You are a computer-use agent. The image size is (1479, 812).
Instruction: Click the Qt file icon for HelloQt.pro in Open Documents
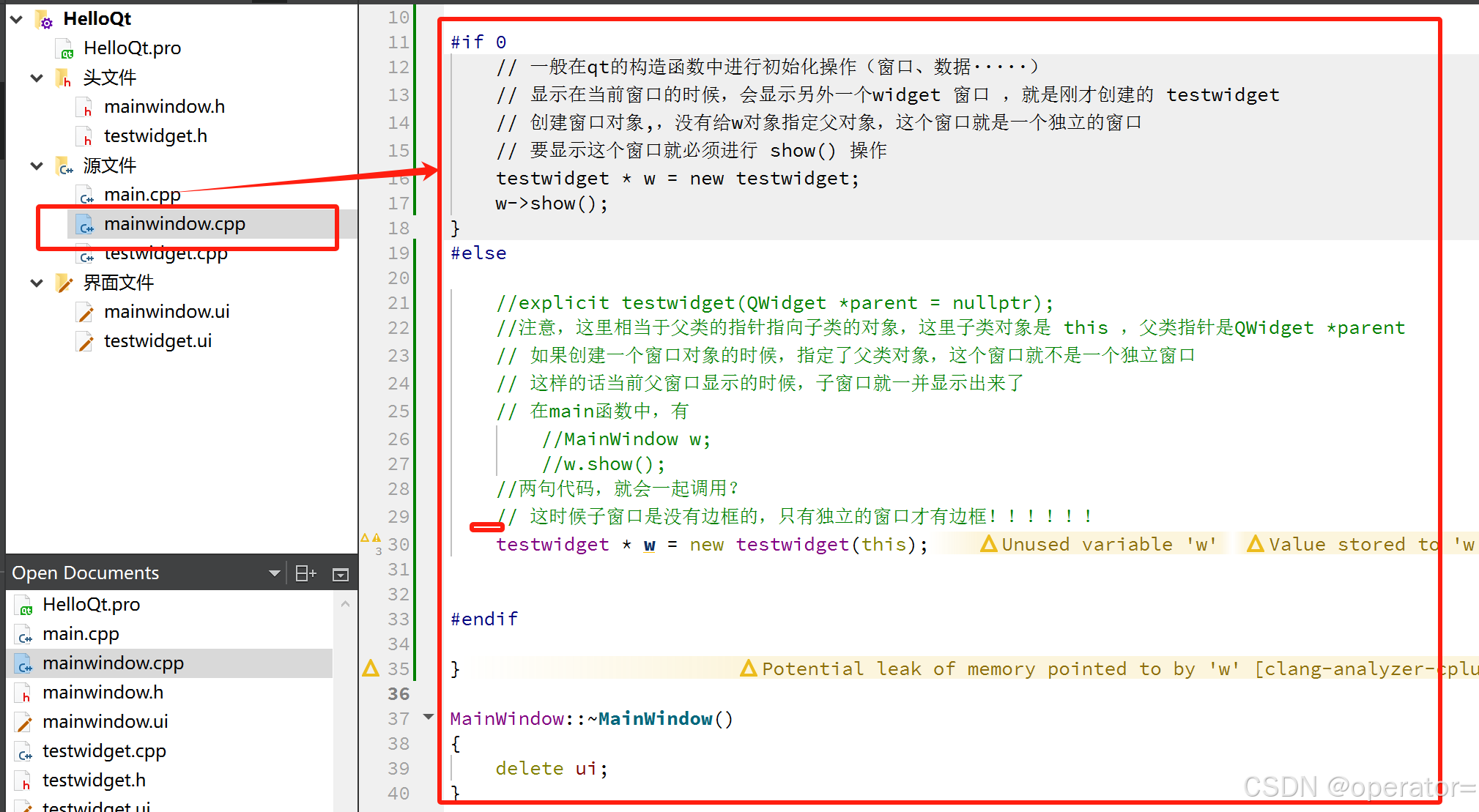click(24, 606)
